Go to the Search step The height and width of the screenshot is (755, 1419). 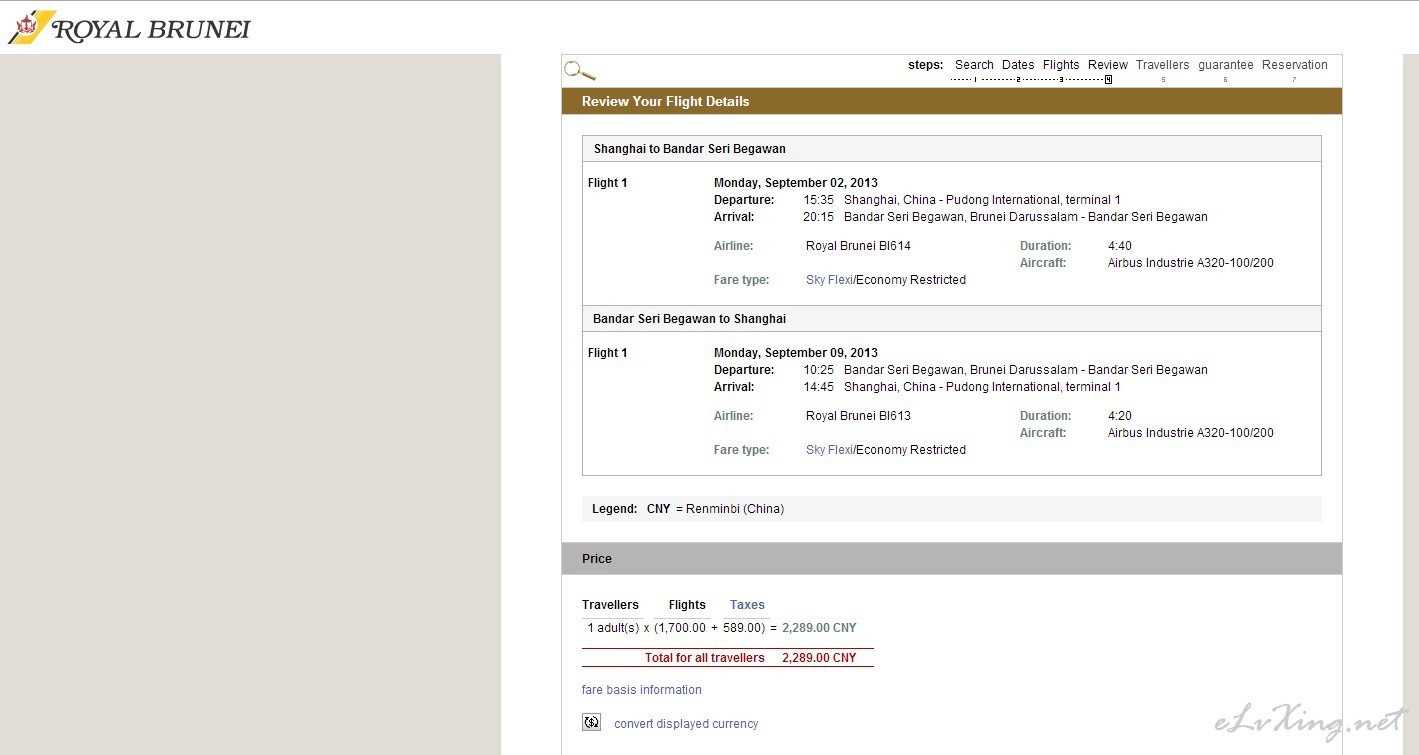(x=974, y=65)
